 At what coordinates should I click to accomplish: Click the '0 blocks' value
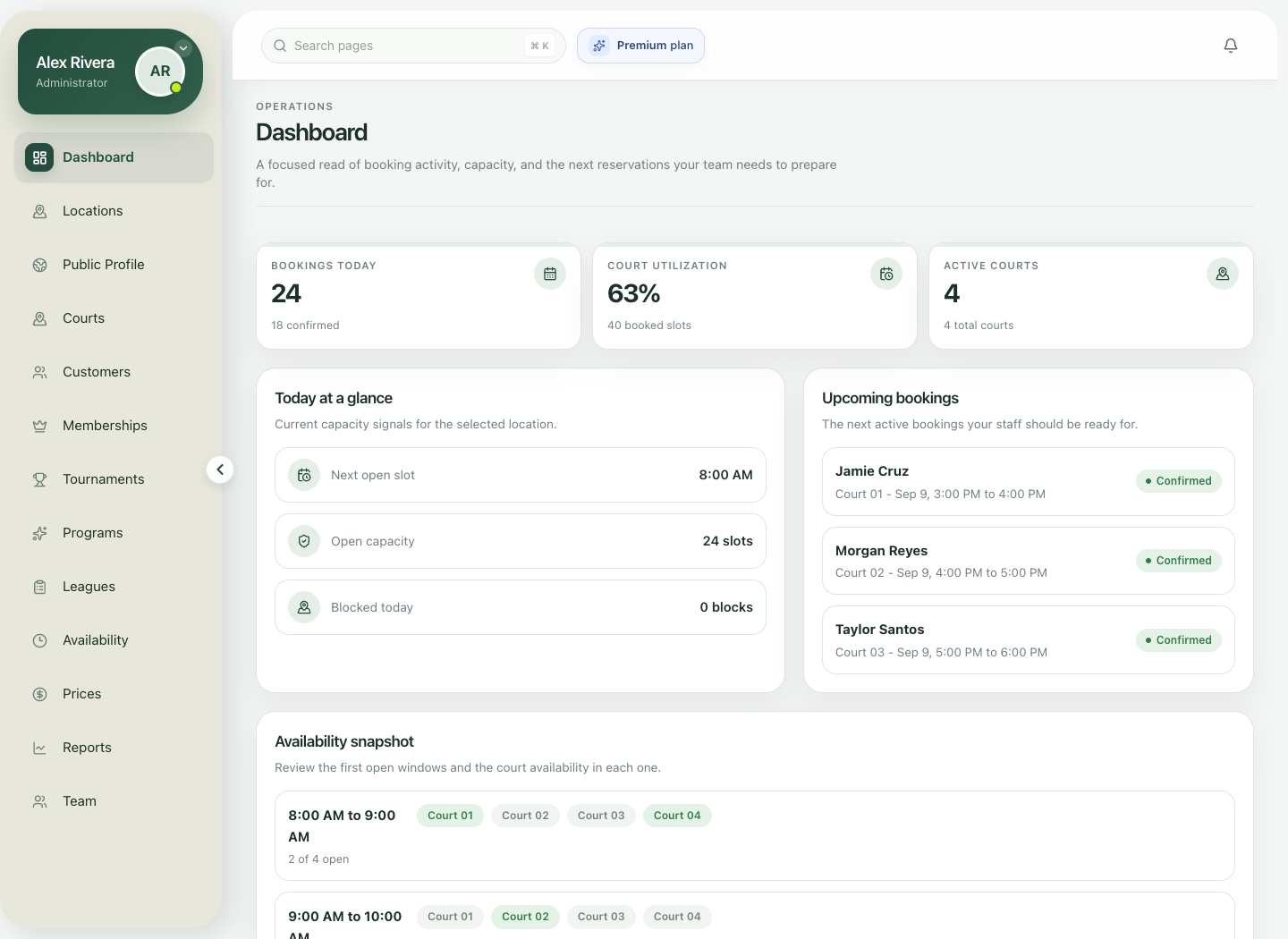click(726, 607)
